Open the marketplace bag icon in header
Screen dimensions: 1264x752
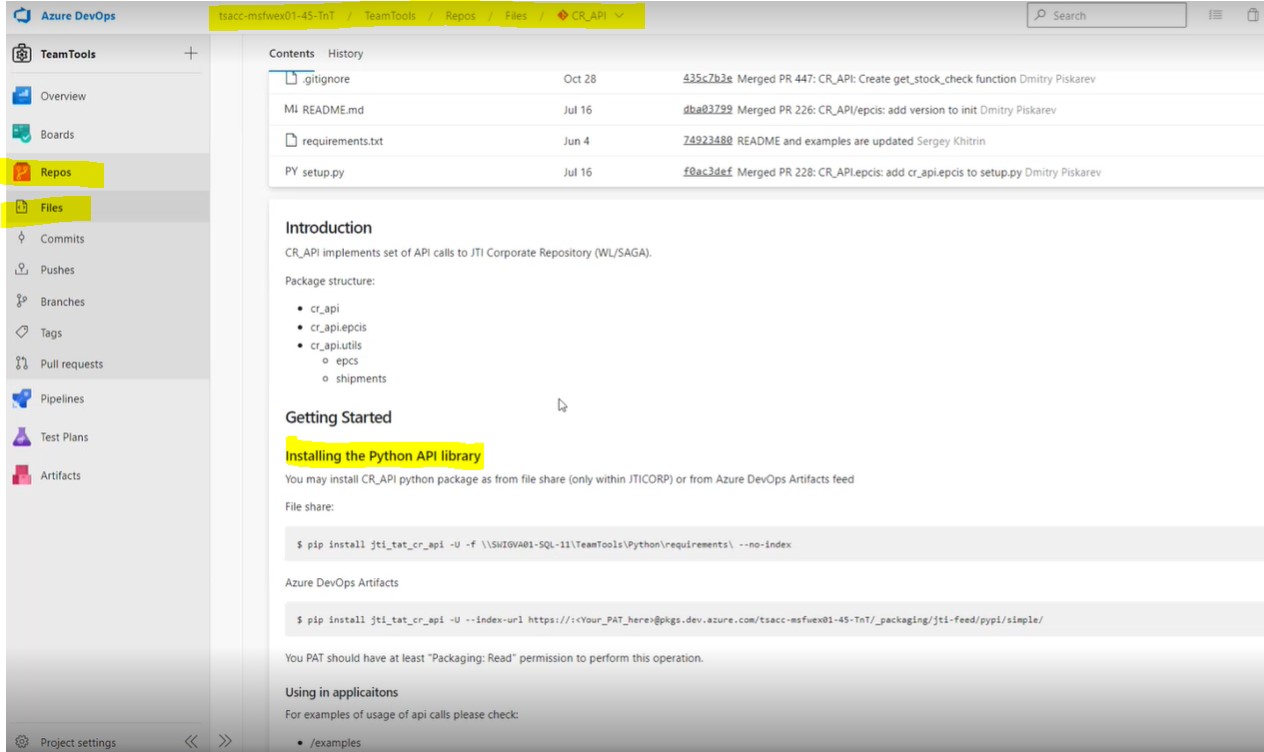(1253, 15)
